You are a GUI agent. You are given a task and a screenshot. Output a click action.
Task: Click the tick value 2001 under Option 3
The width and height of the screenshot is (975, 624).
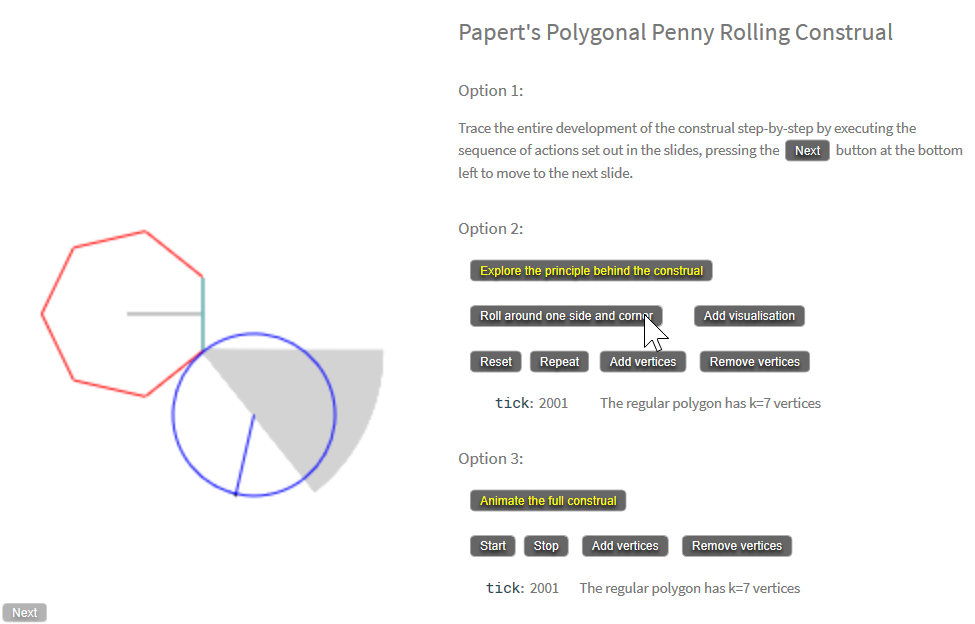pos(544,588)
